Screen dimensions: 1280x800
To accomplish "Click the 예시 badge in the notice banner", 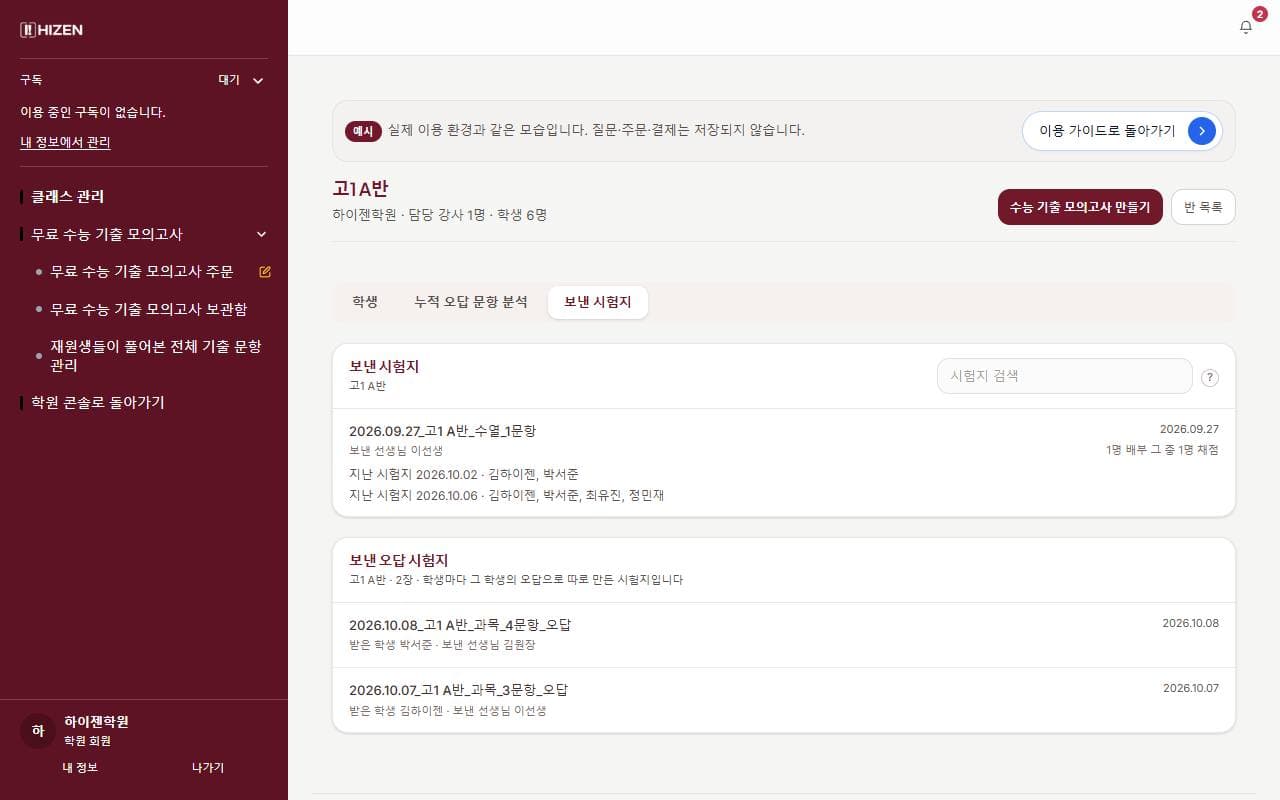I will click(x=363, y=131).
